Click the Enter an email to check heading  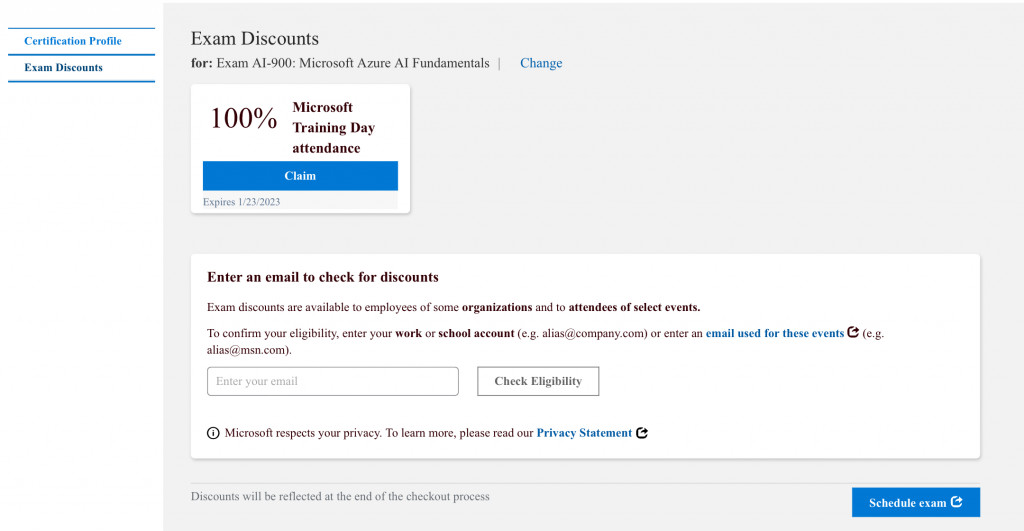322,277
